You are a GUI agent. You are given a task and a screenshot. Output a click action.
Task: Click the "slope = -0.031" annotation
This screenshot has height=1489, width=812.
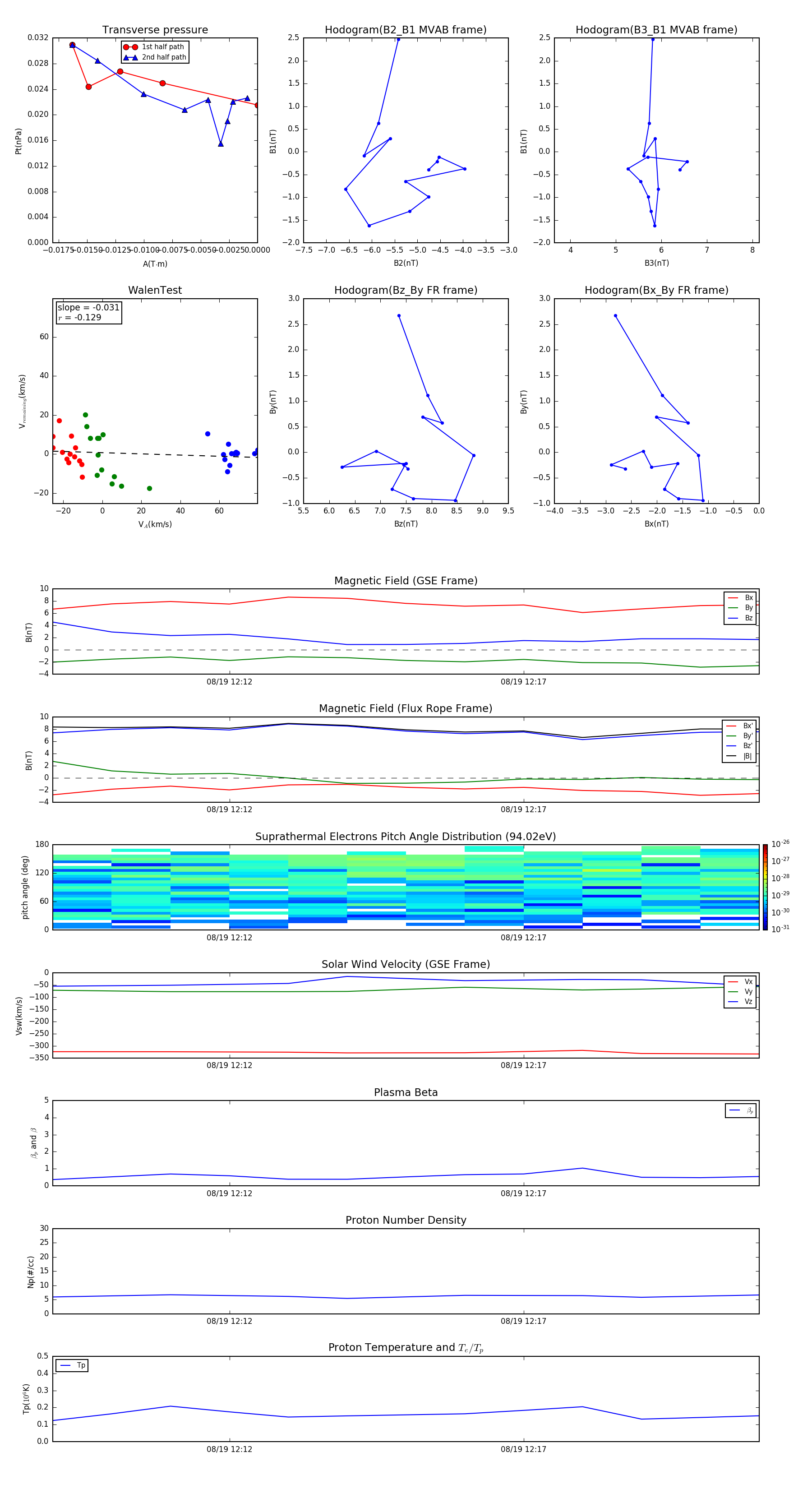(x=88, y=308)
